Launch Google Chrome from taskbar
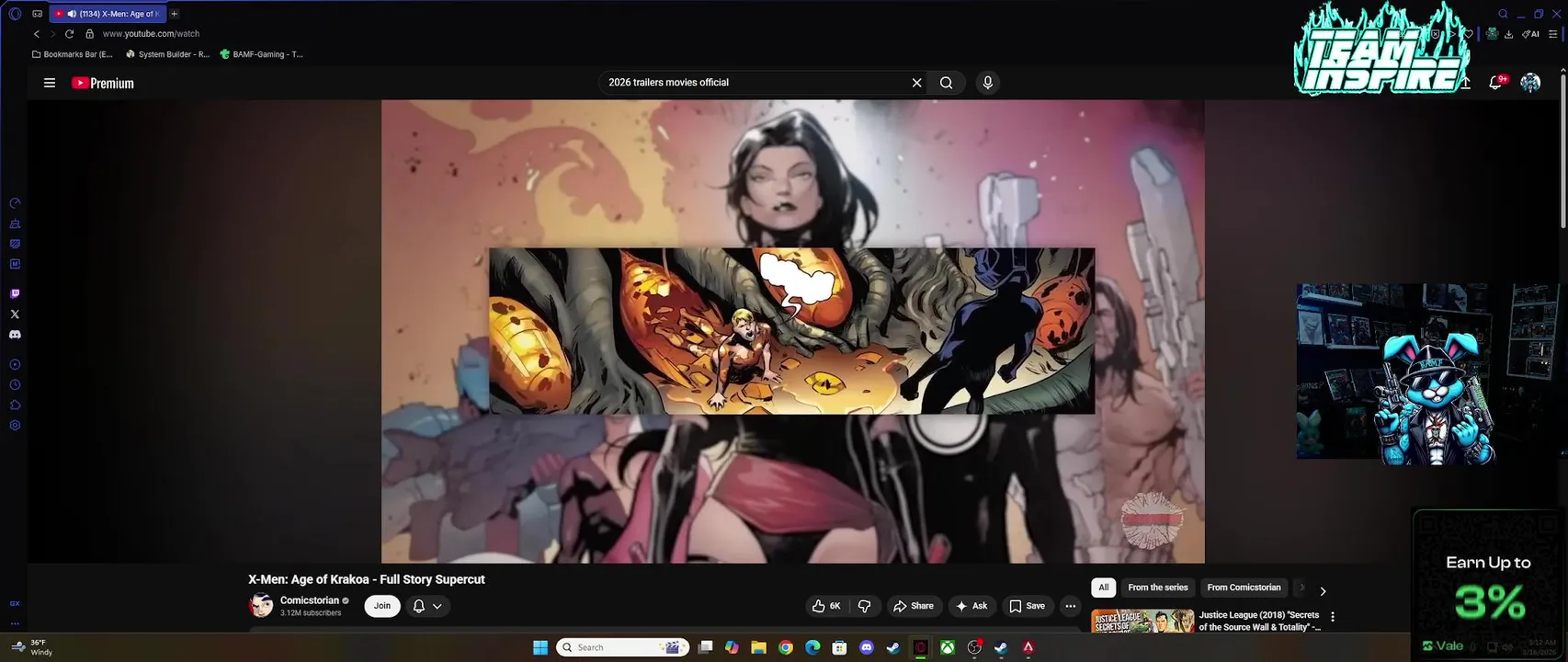The image size is (1568, 662). coord(785,647)
